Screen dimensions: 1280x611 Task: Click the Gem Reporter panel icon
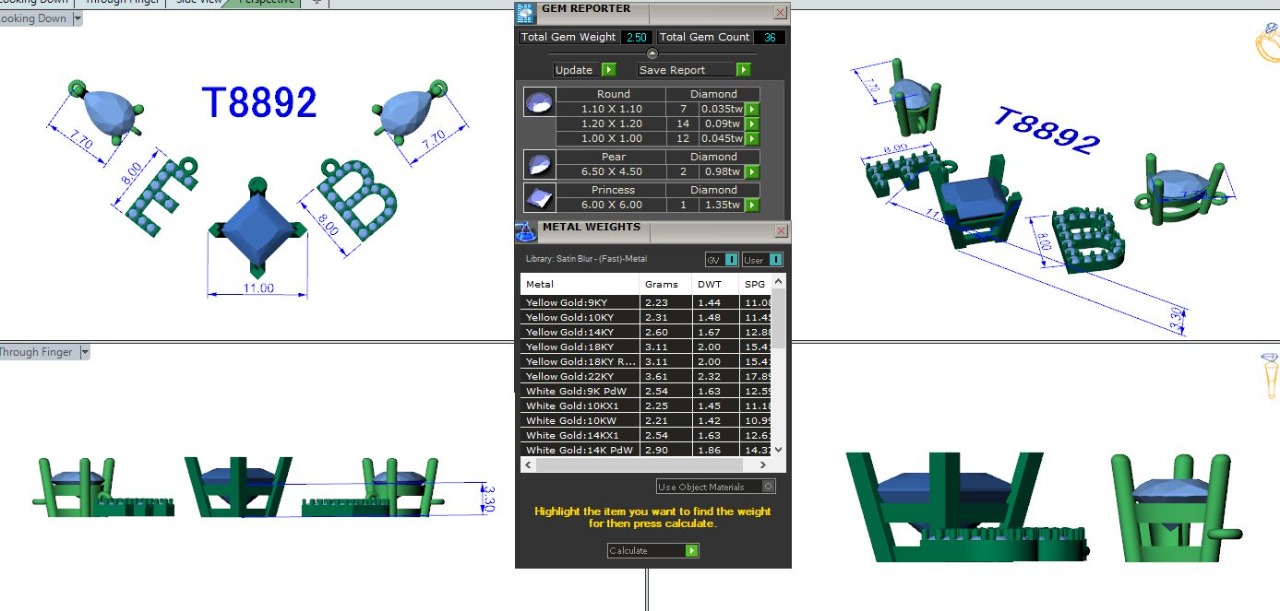tap(525, 12)
